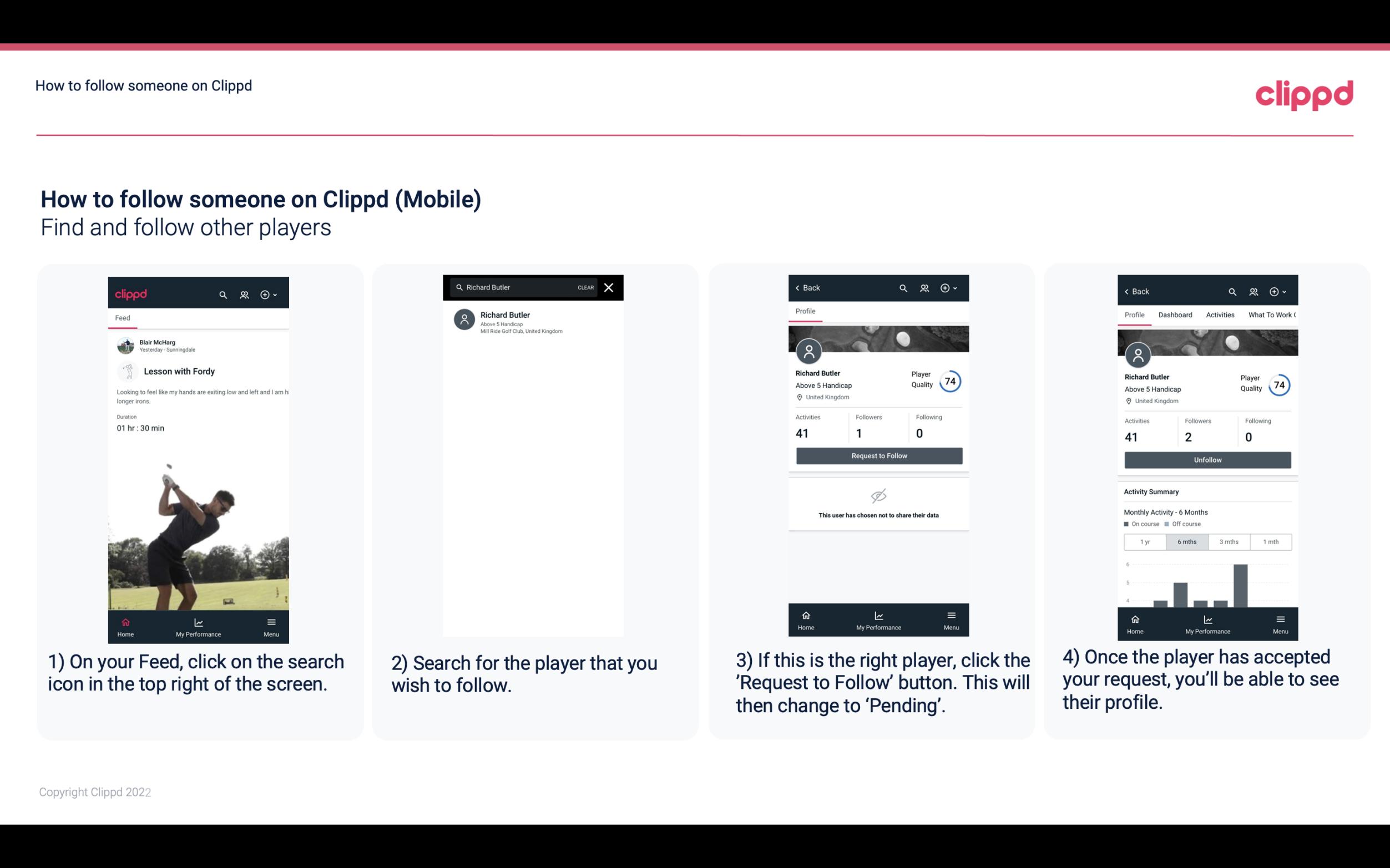Click the Back arrow on profile screen
Screen dimensions: 1390x868
[799, 288]
